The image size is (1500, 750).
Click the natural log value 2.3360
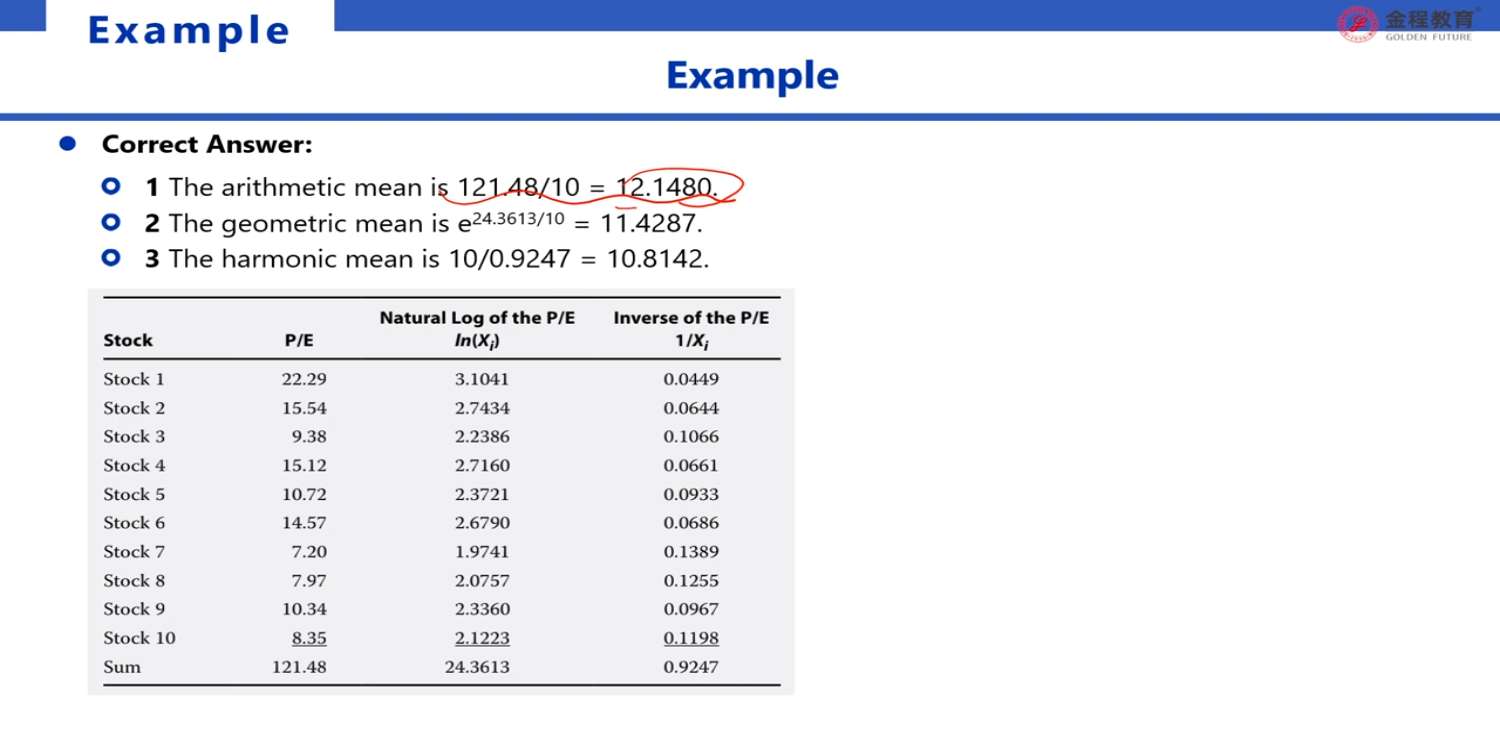[482, 609]
